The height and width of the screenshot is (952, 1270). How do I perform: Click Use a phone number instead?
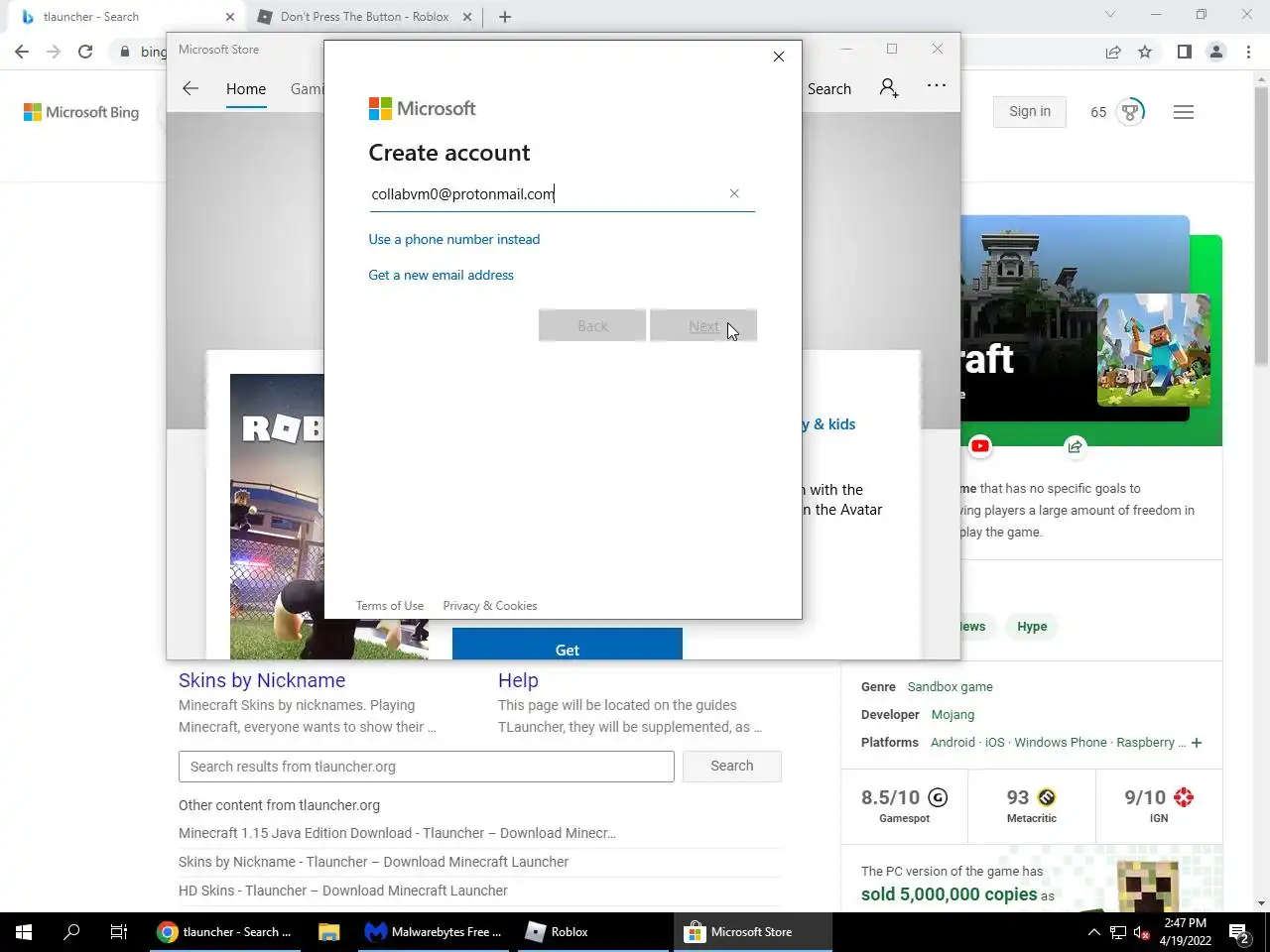coord(454,239)
